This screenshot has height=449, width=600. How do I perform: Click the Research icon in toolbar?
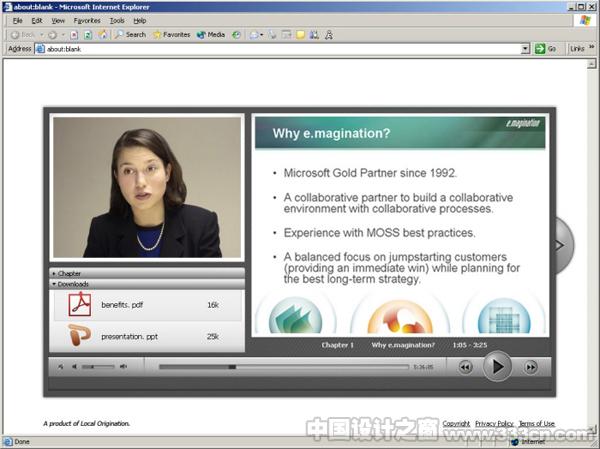[314, 35]
